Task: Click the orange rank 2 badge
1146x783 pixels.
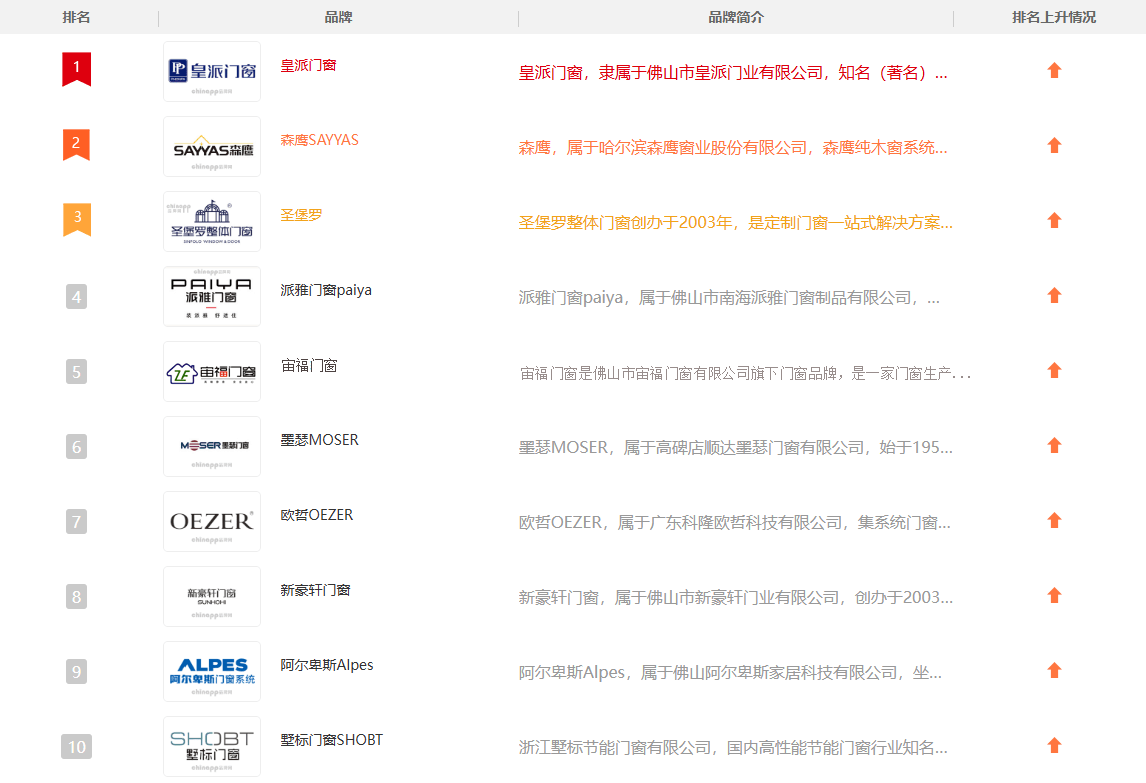Action: [x=77, y=144]
